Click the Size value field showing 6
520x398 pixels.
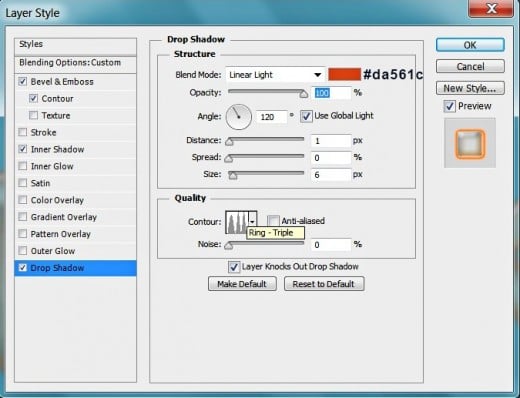331,174
